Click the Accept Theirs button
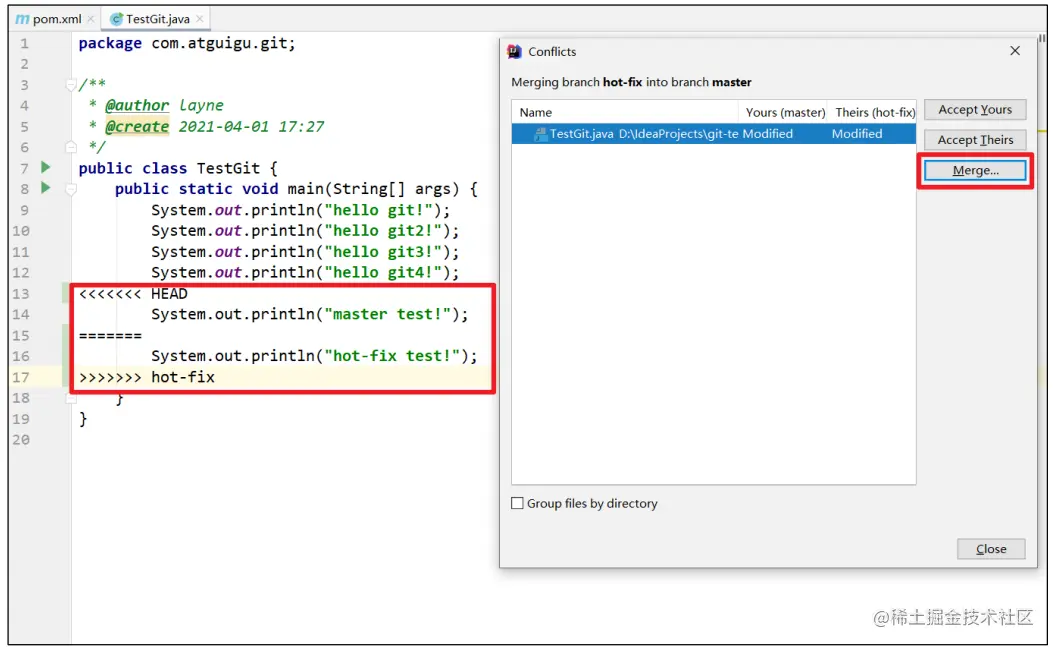 (x=974, y=140)
